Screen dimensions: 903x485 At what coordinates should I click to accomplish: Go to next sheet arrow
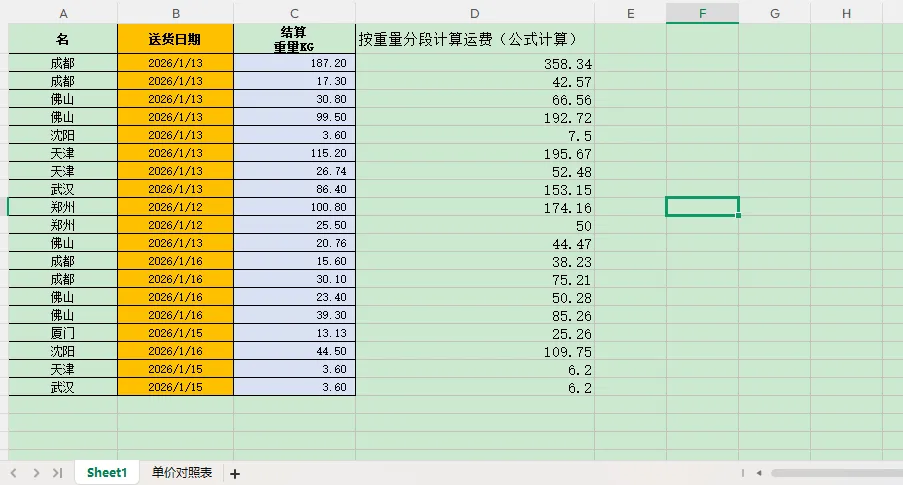[36, 473]
